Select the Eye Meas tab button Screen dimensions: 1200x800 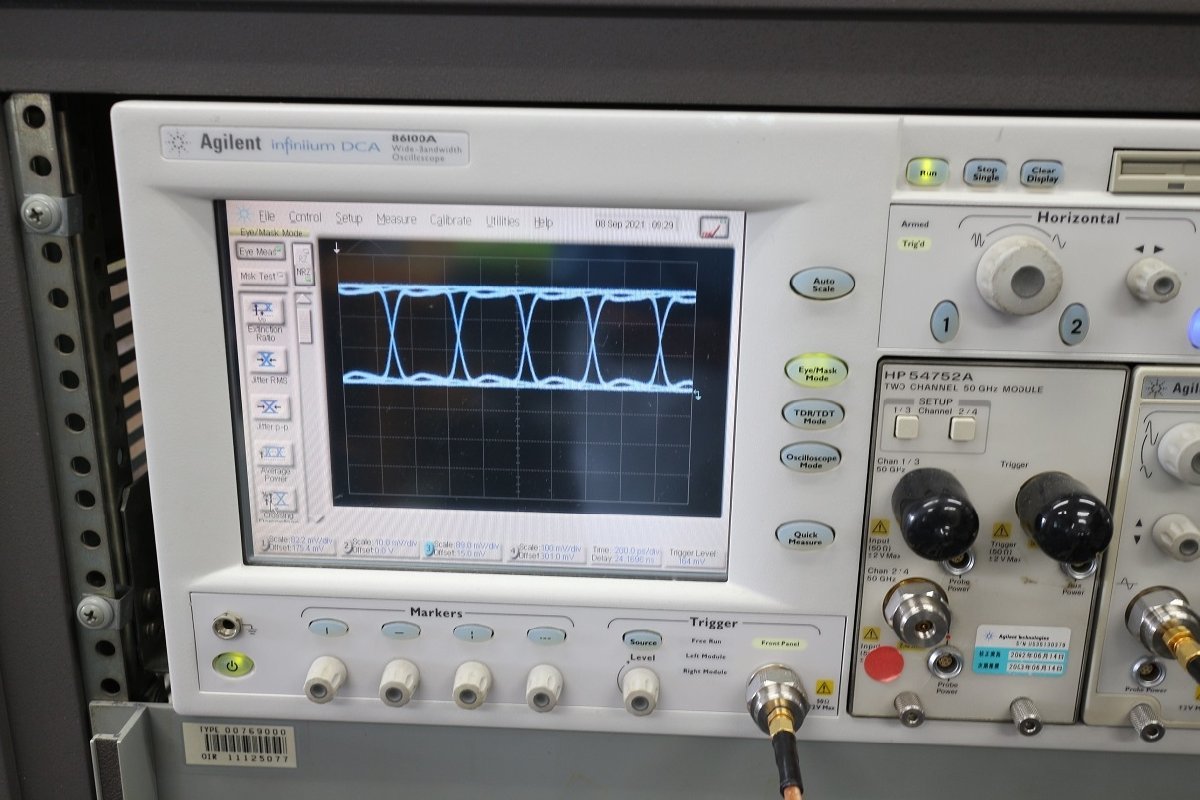tap(260, 251)
